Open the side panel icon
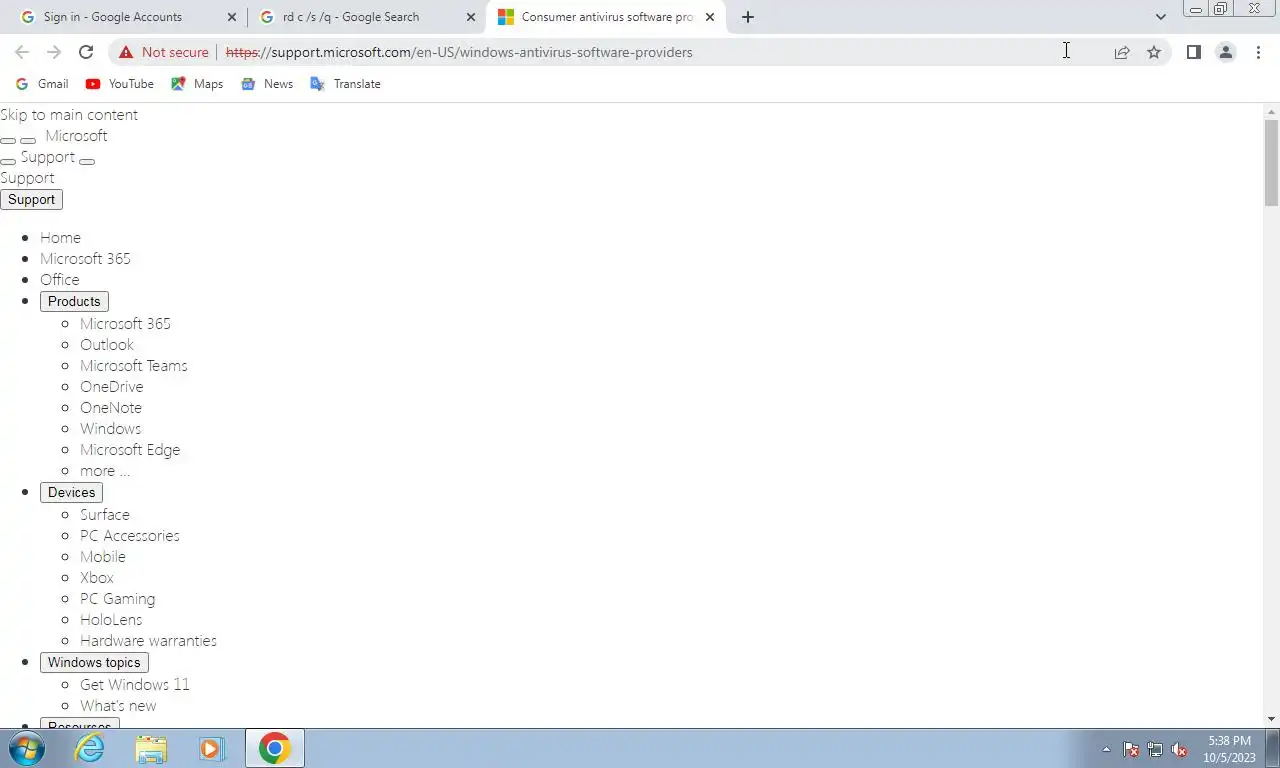The image size is (1280, 768). (1193, 52)
